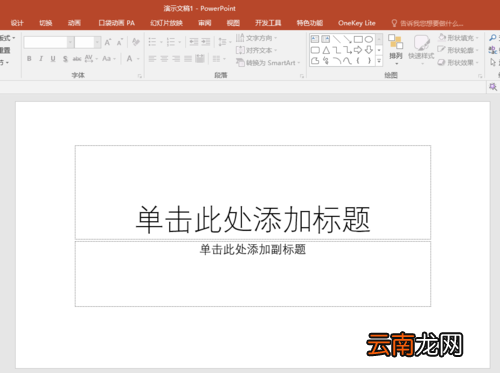The height and width of the screenshot is (373, 500).
Task: Select the horizontal Text Box shape
Action: [x=315, y=39]
